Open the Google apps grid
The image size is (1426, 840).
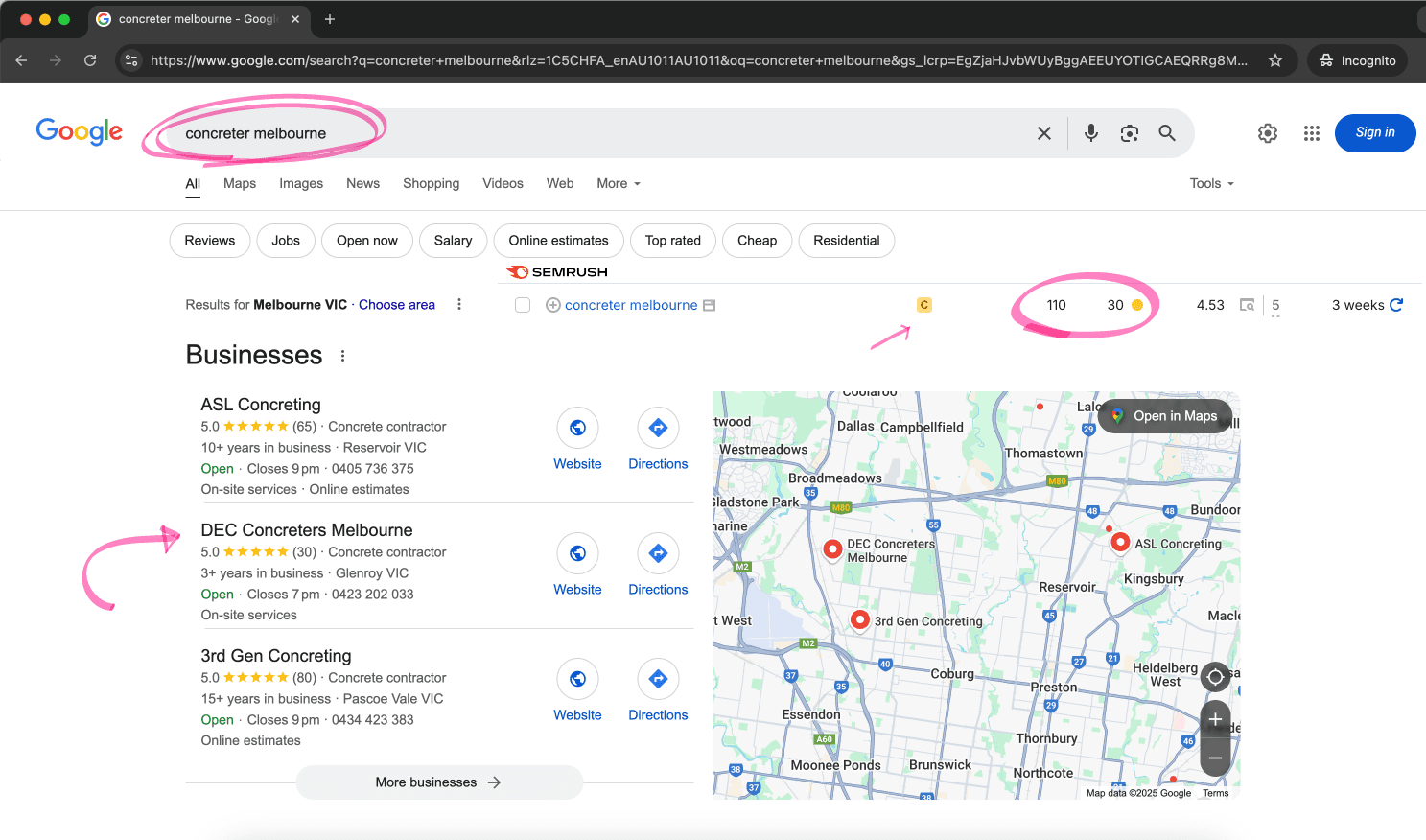click(1311, 133)
